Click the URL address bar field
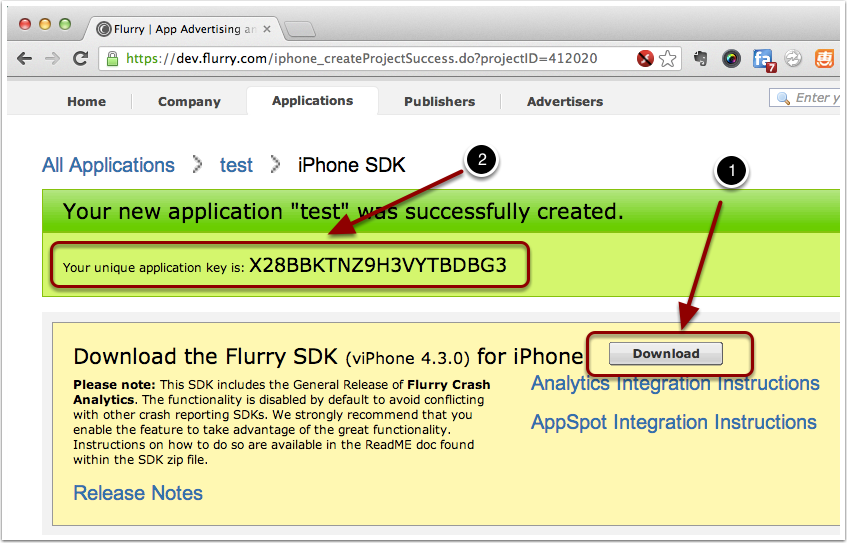 click(380, 59)
